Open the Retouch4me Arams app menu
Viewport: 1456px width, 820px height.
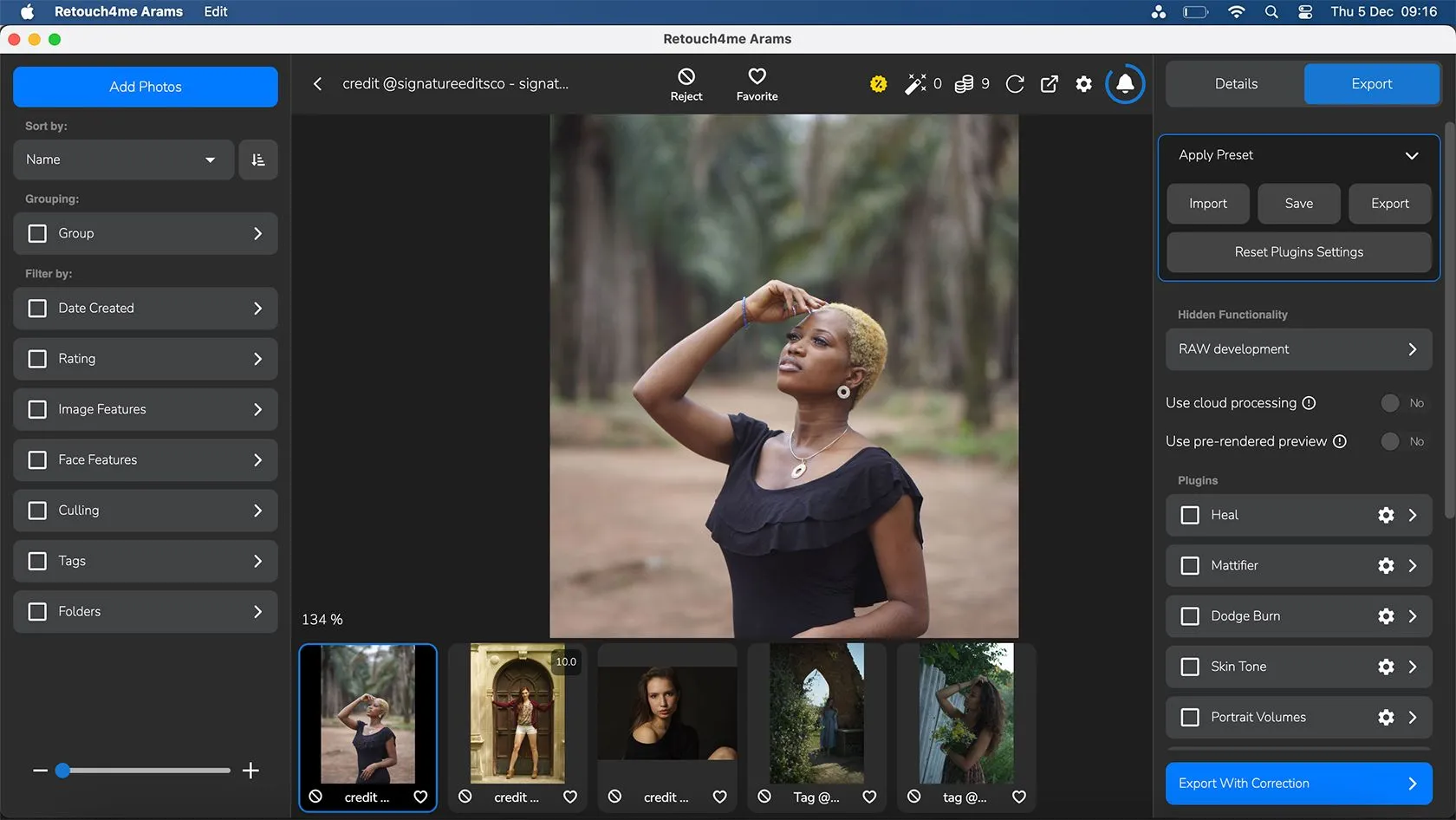pyautogui.click(x=119, y=12)
